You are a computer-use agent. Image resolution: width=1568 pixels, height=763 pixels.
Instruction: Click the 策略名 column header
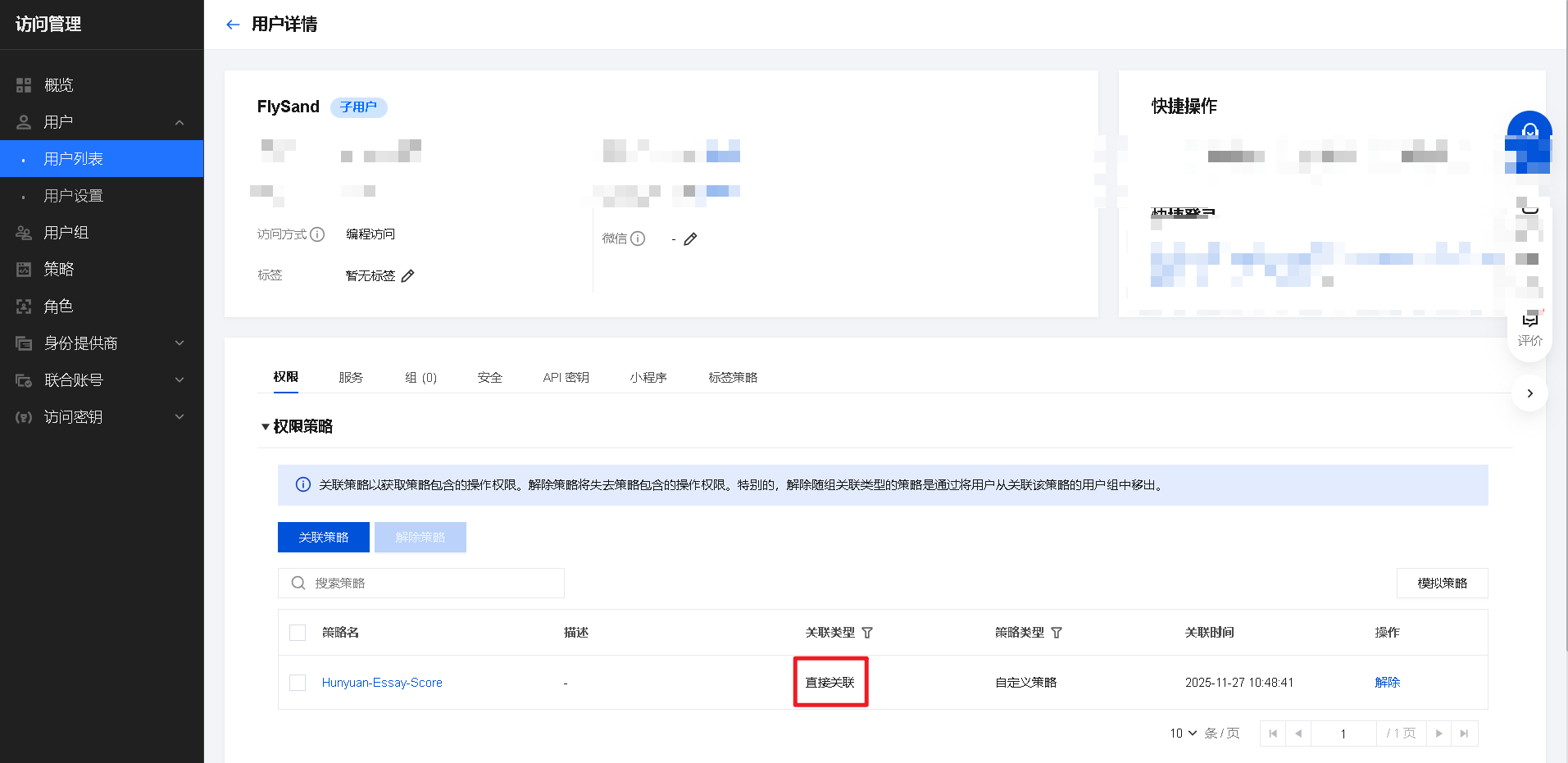340,633
